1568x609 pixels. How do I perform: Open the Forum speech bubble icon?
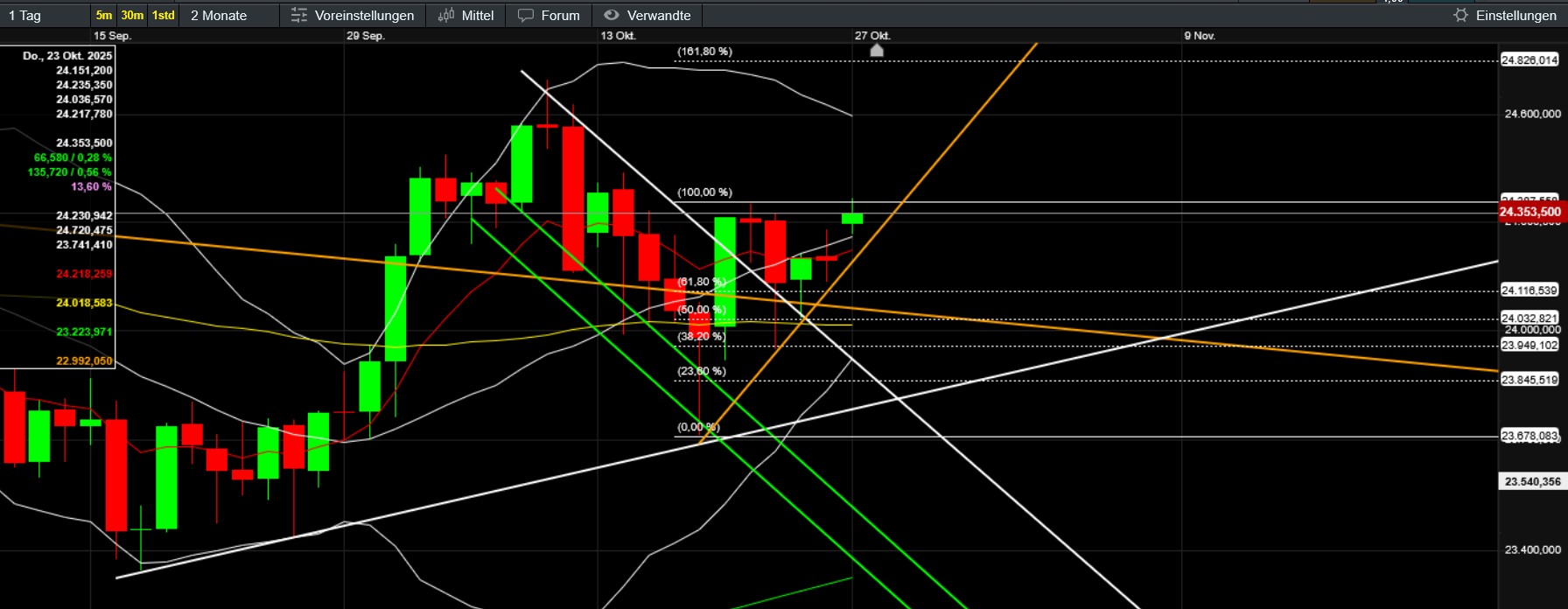coord(526,16)
